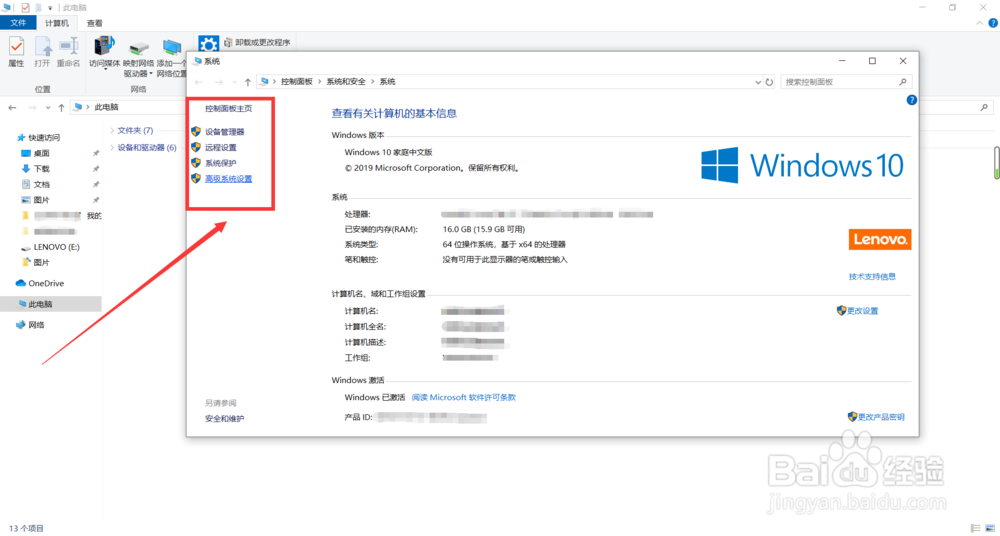This screenshot has height=536, width=1000.
Task: Open 文档 in the navigation pane
Action: click(x=41, y=184)
